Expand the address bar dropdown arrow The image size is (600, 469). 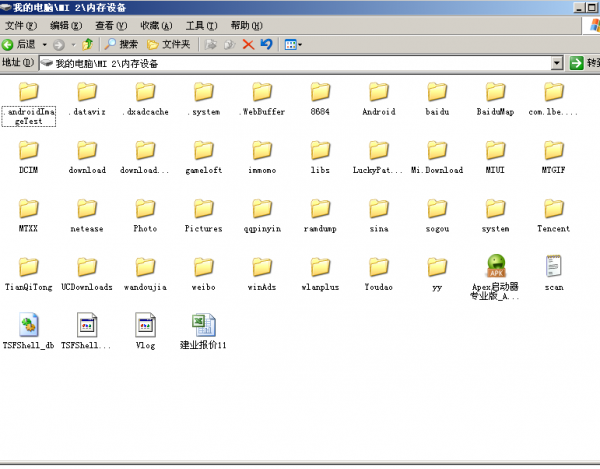557,63
